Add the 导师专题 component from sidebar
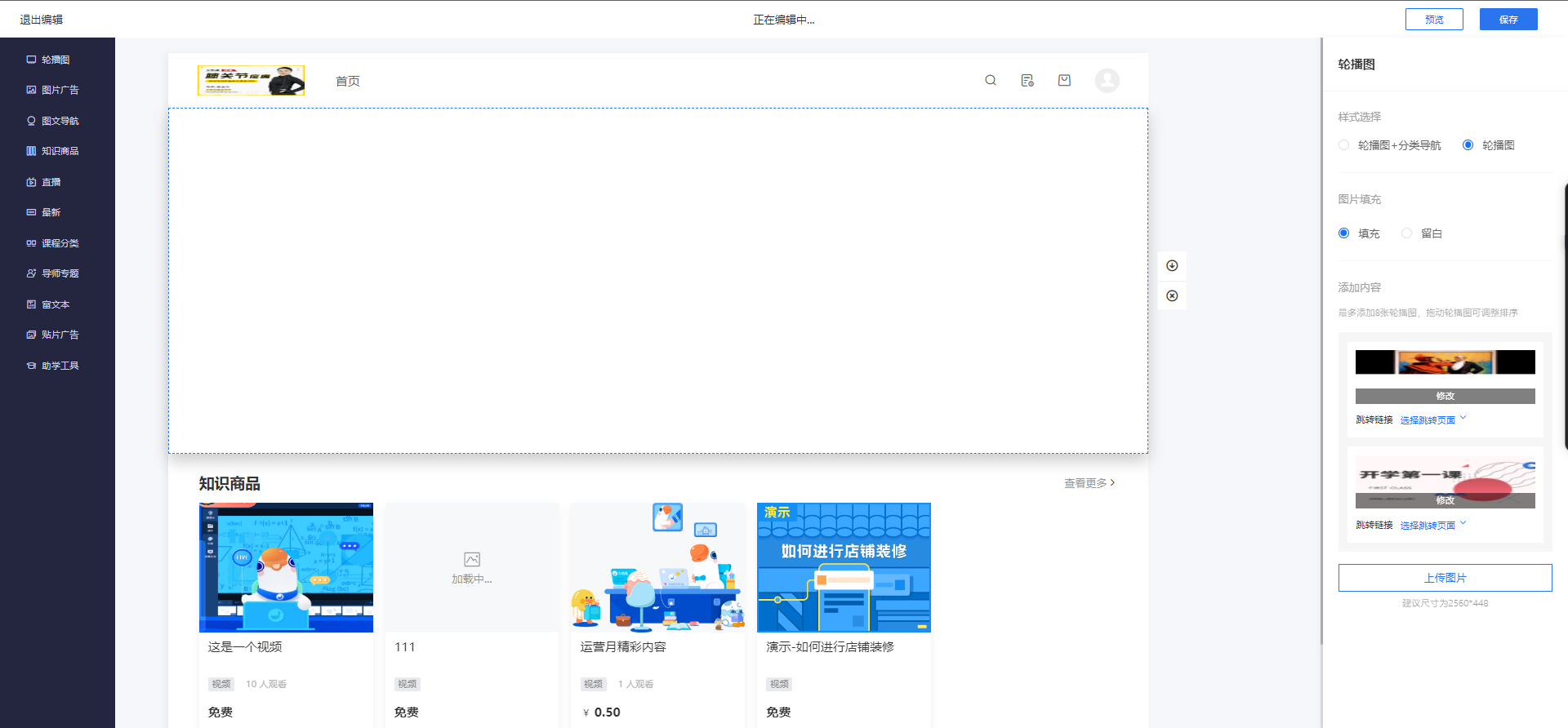Screen dimensions: 1568x728 [60, 273]
